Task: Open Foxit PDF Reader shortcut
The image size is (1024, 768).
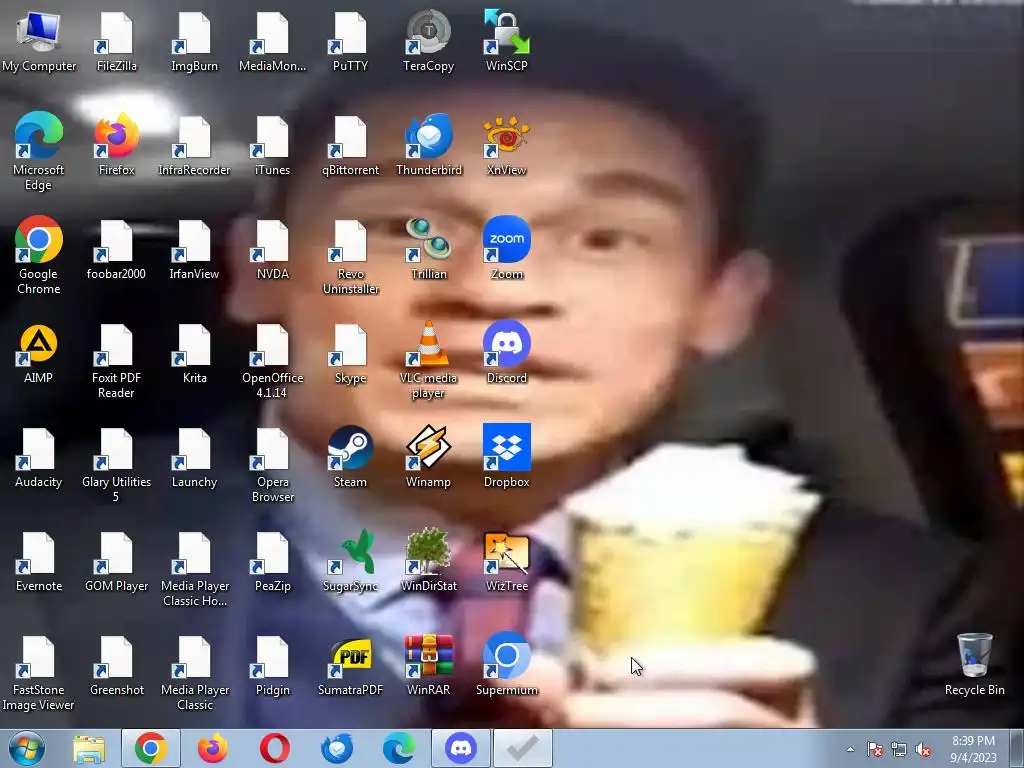Action: 116,360
